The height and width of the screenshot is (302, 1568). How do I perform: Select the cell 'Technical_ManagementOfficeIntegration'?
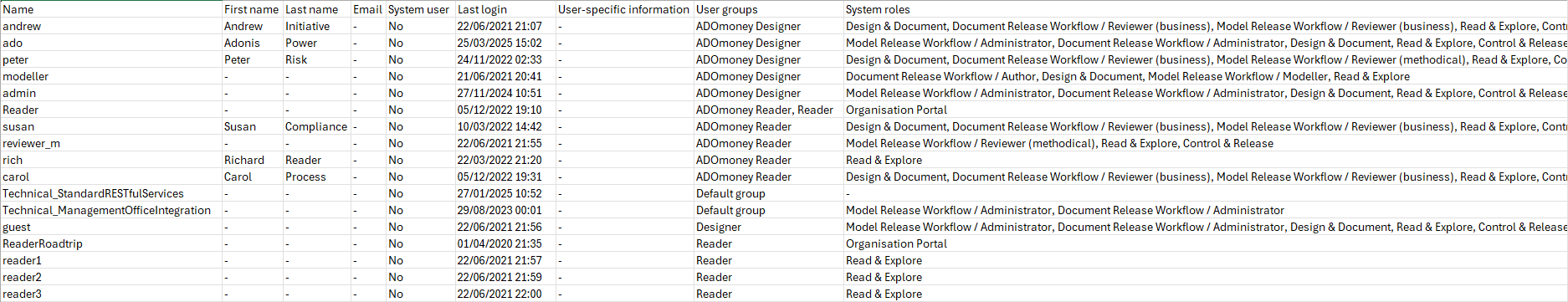click(111, 210)
